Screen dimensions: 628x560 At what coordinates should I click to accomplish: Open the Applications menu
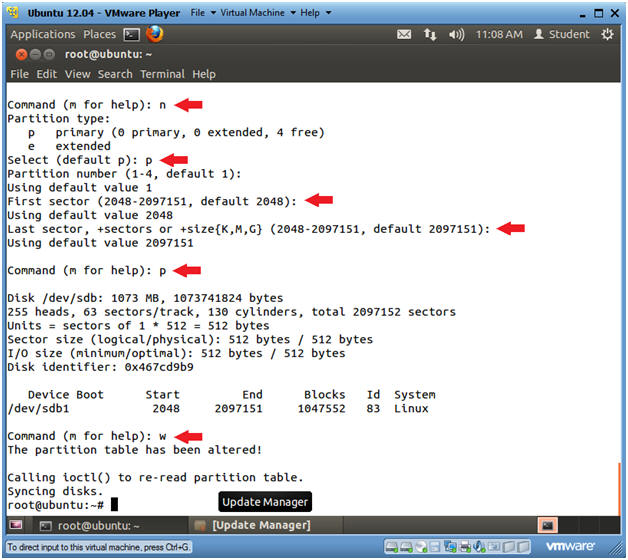[x=43, y=34]
